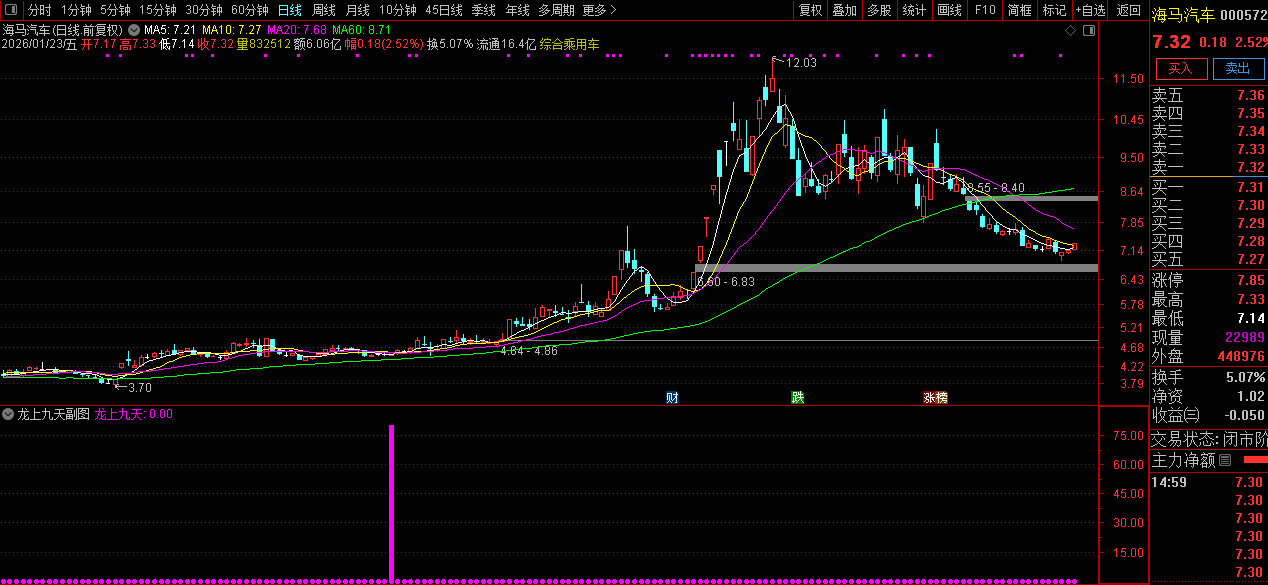Select the 日线 daily period
Screen dimensions: 1268x585
289,10
